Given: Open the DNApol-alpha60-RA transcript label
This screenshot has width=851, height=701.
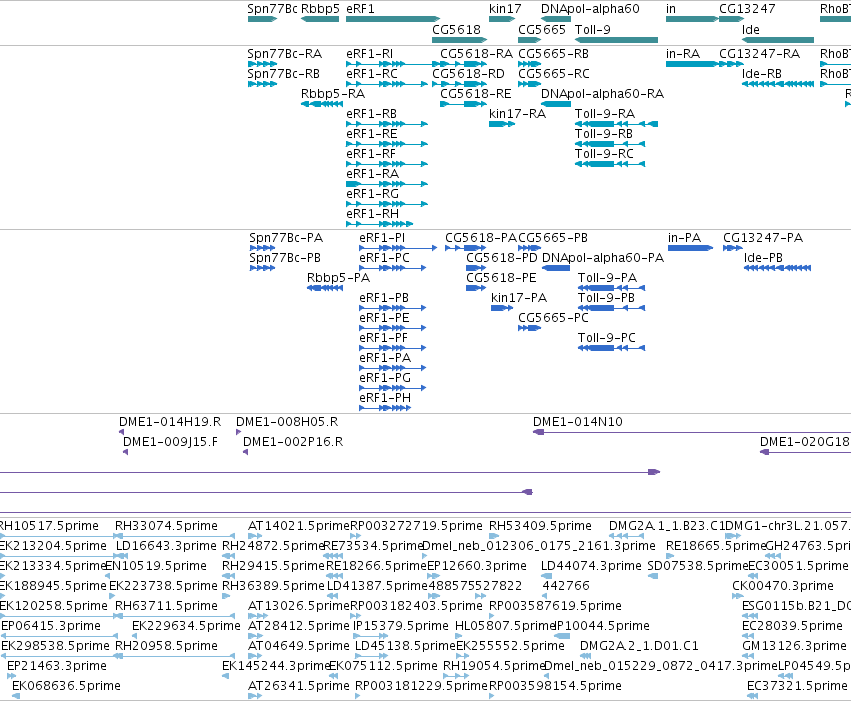Looking at the screenshot, I should (x=602, y=93).
